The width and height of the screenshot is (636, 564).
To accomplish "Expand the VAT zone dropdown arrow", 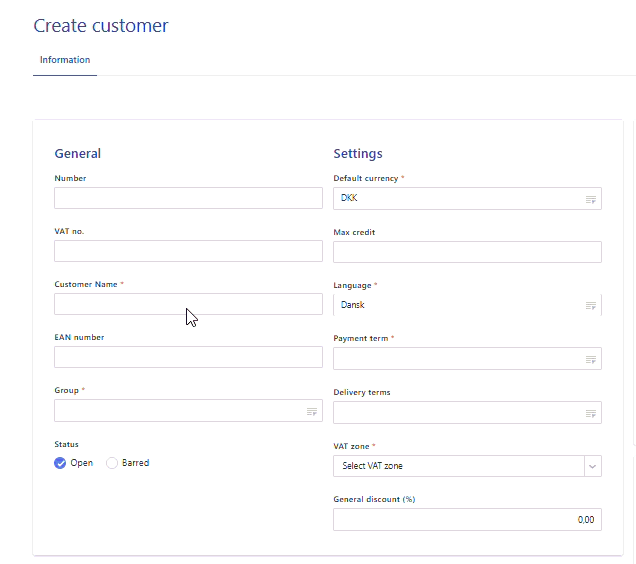I will click(592, 466).
